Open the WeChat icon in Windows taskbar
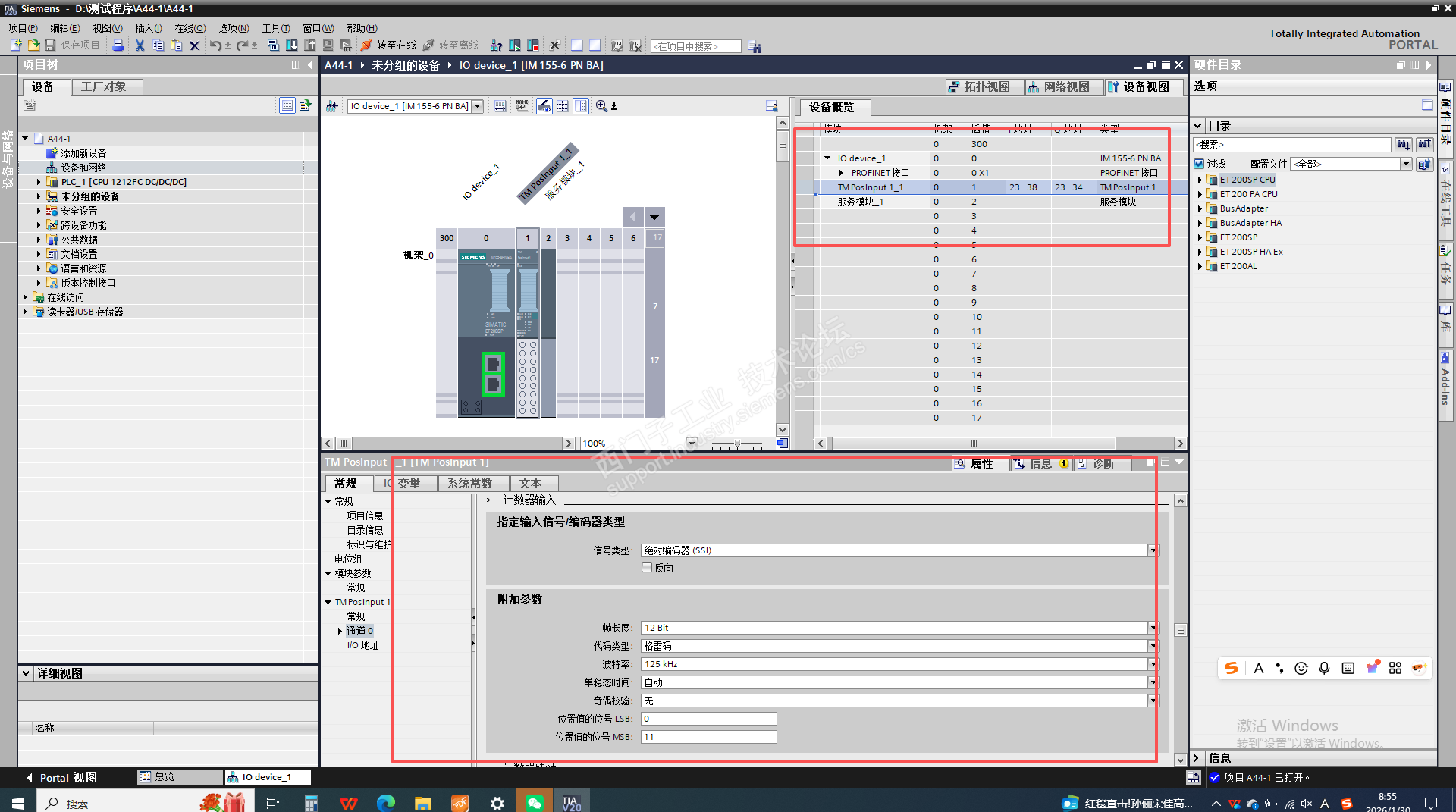This screenshot has width=1456, height=812. click(535, 802)
